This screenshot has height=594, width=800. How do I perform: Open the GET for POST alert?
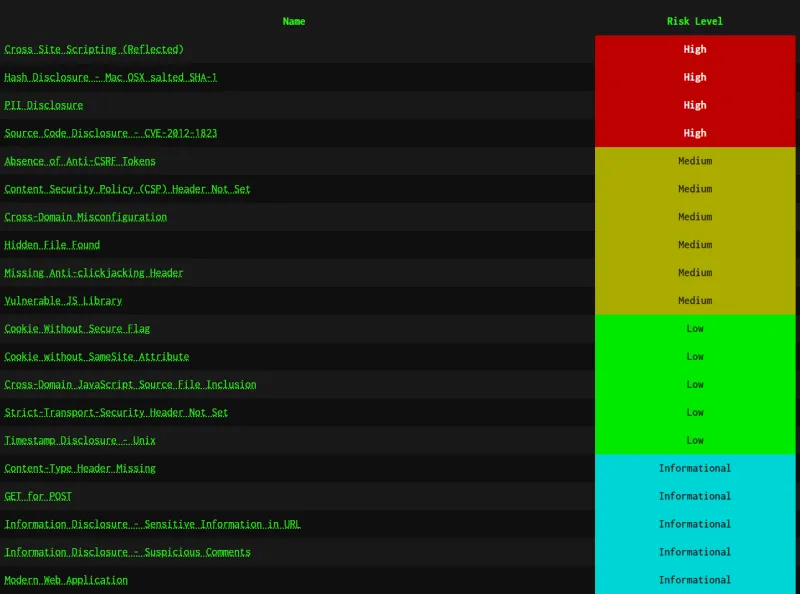coord(38,497)
